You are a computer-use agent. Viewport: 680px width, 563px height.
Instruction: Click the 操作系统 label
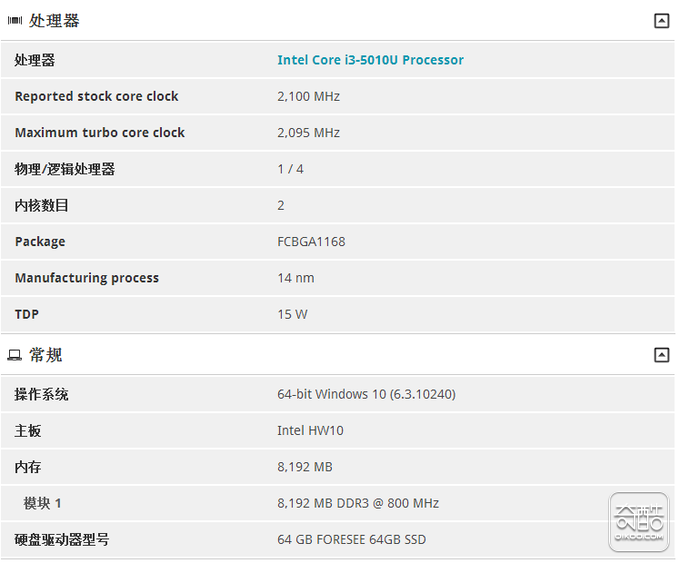(x=41, y=394)
